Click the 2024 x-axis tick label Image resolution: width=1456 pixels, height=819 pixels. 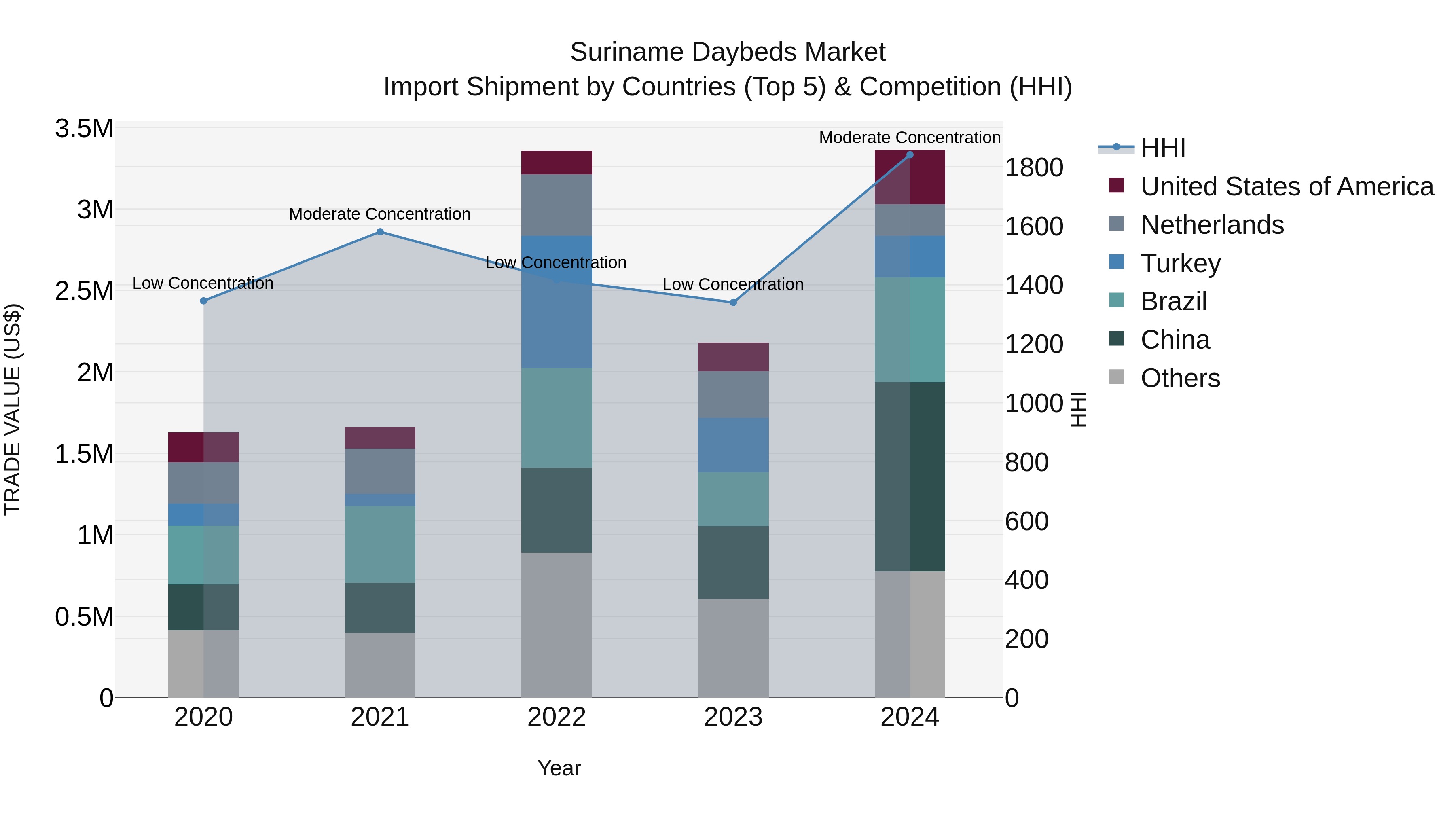910,717
